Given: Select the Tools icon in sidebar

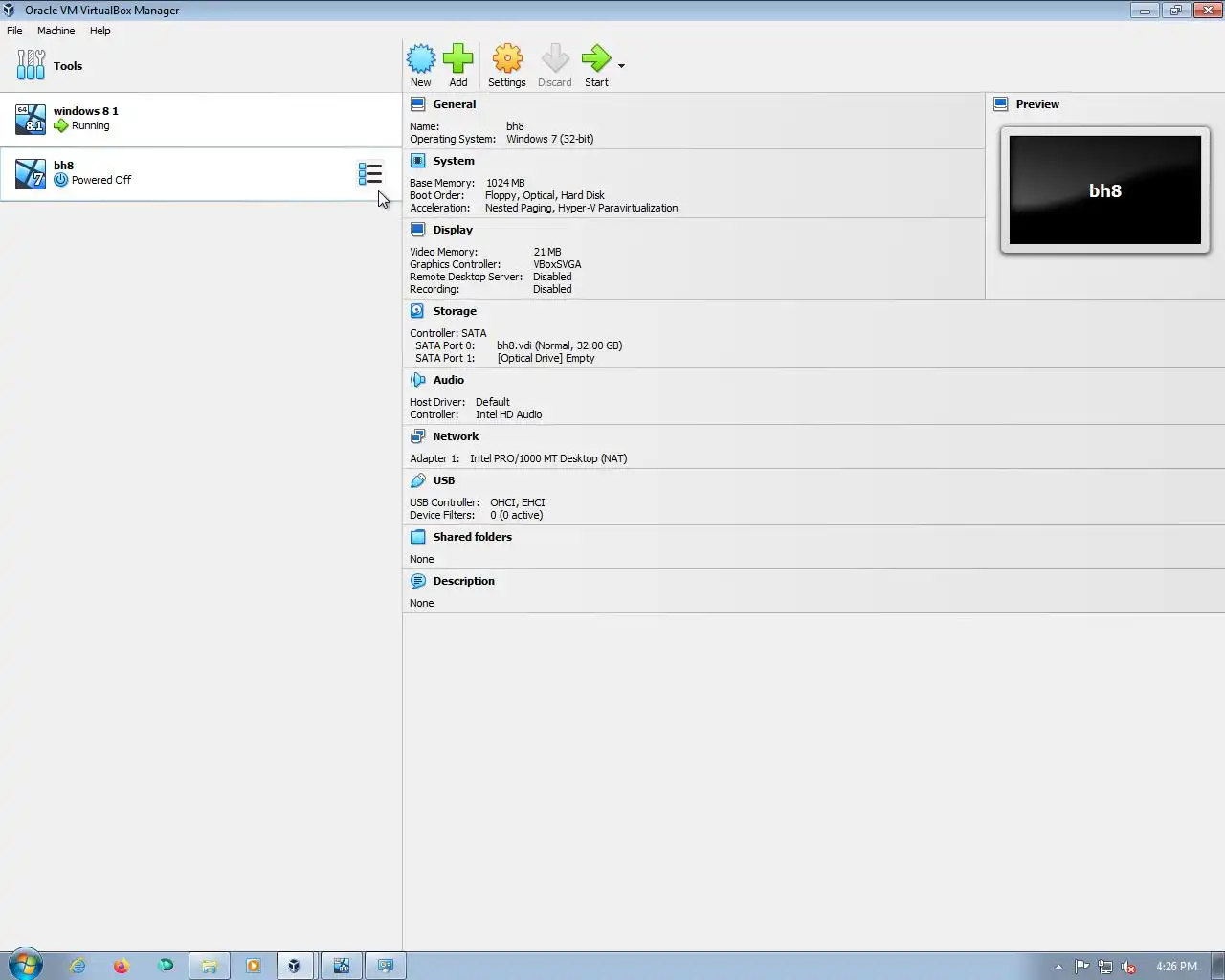Looking at the screenshot, I should (x=31, y=65).
